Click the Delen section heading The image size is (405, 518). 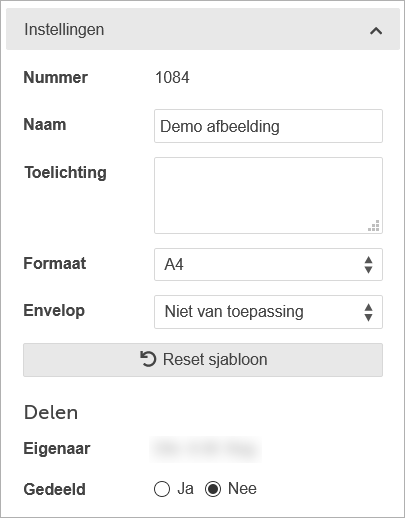(51, 413)
